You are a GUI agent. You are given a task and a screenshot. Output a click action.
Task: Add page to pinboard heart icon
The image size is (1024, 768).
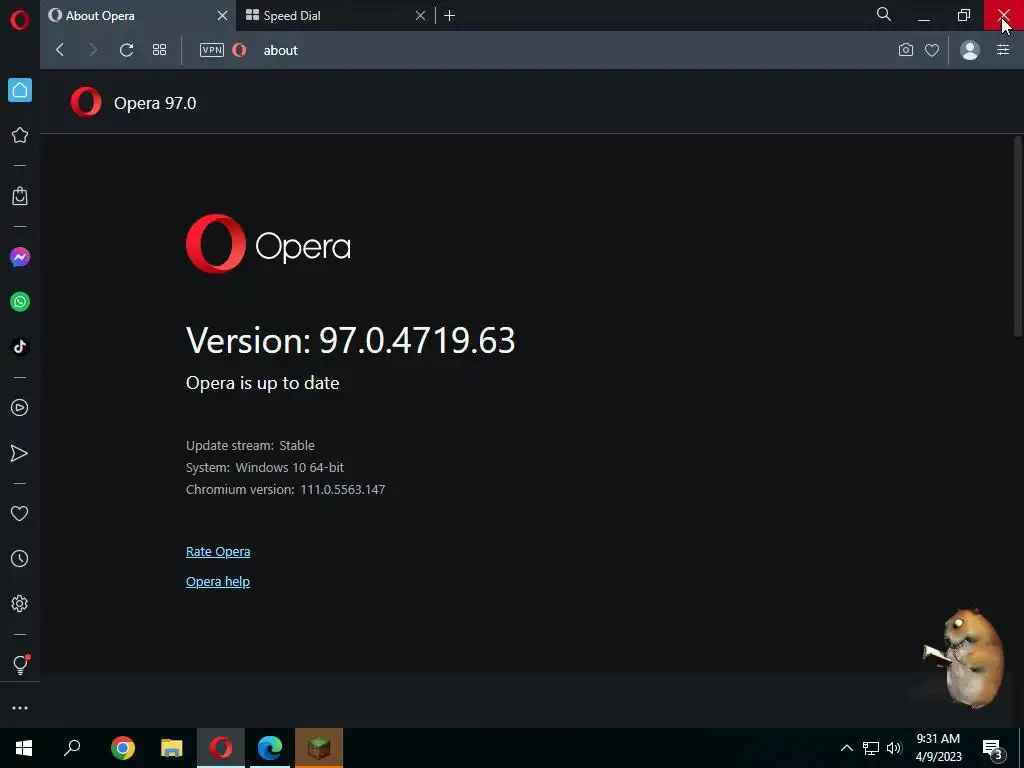tap(932, 50)
